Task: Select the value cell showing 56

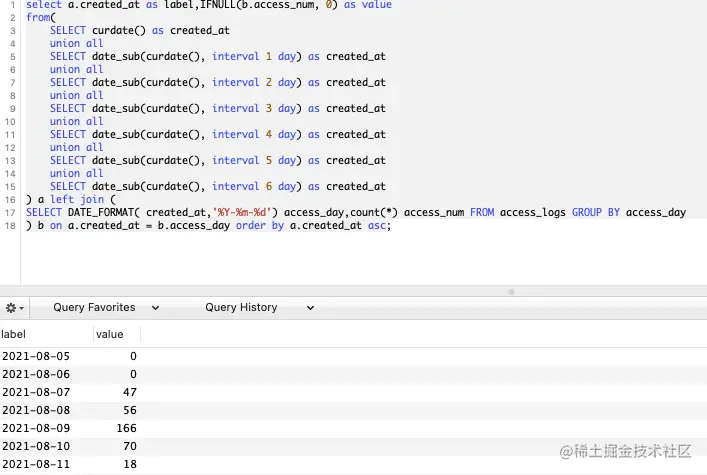Action: click(x=130, y=410)
